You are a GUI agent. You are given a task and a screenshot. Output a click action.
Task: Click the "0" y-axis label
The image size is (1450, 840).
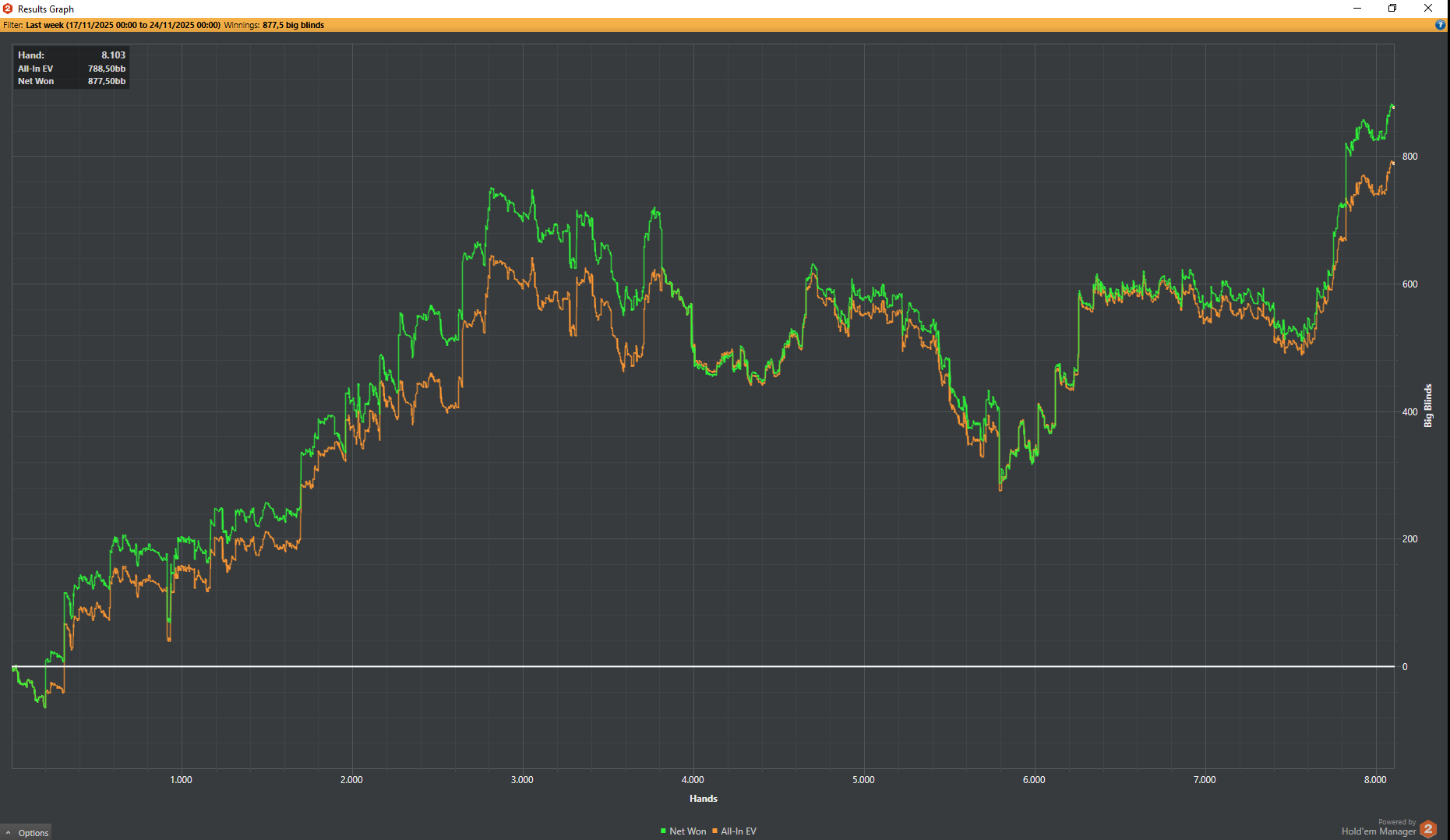tap(1405, 667)
